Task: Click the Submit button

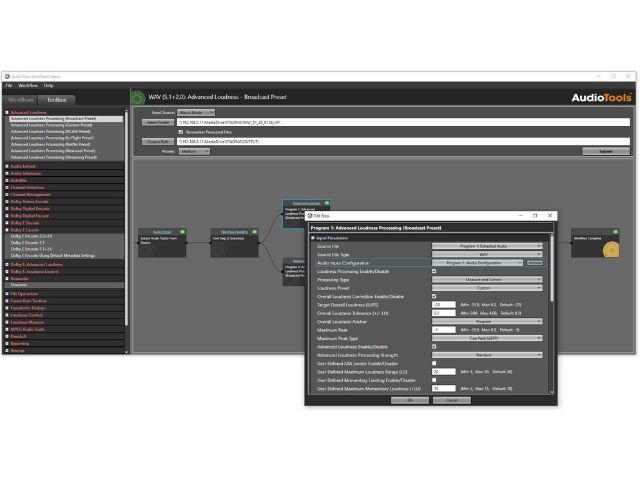Action: click(606, 151)
